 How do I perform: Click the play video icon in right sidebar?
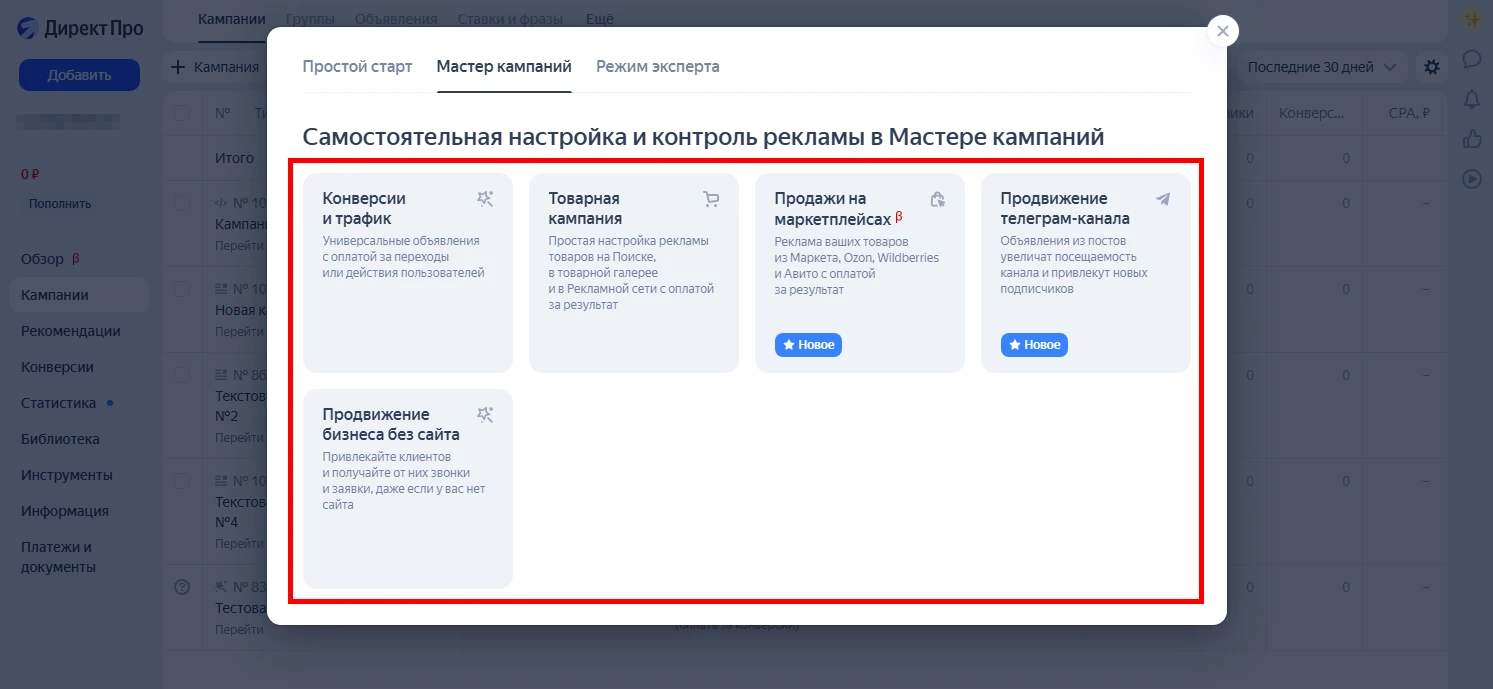1472,179
